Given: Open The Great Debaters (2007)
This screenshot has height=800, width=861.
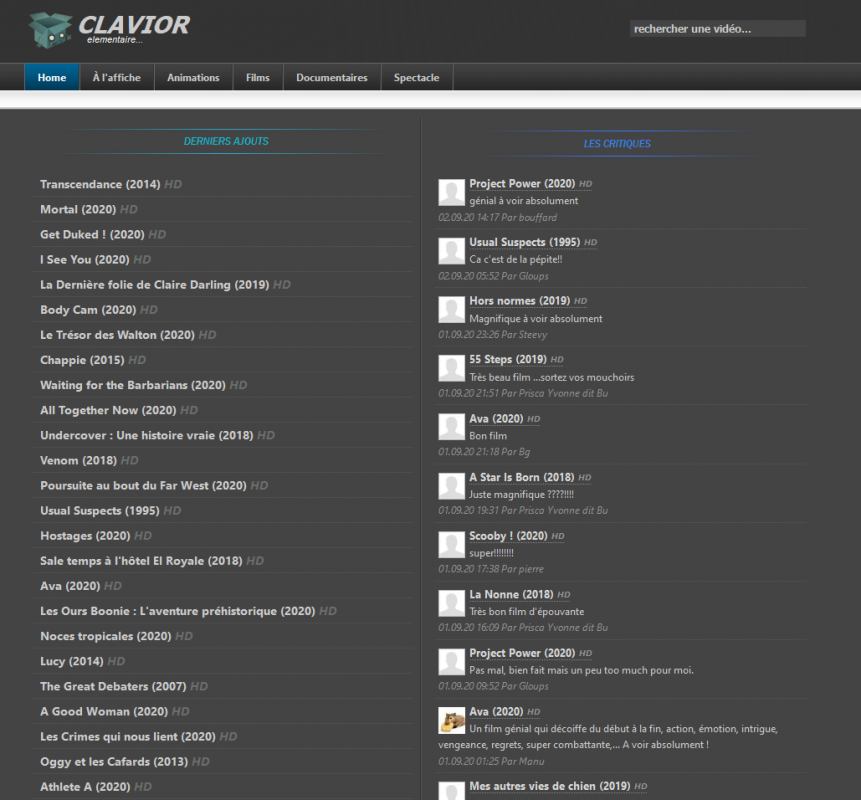Looking at the screenshot, I should coord(113,687).
